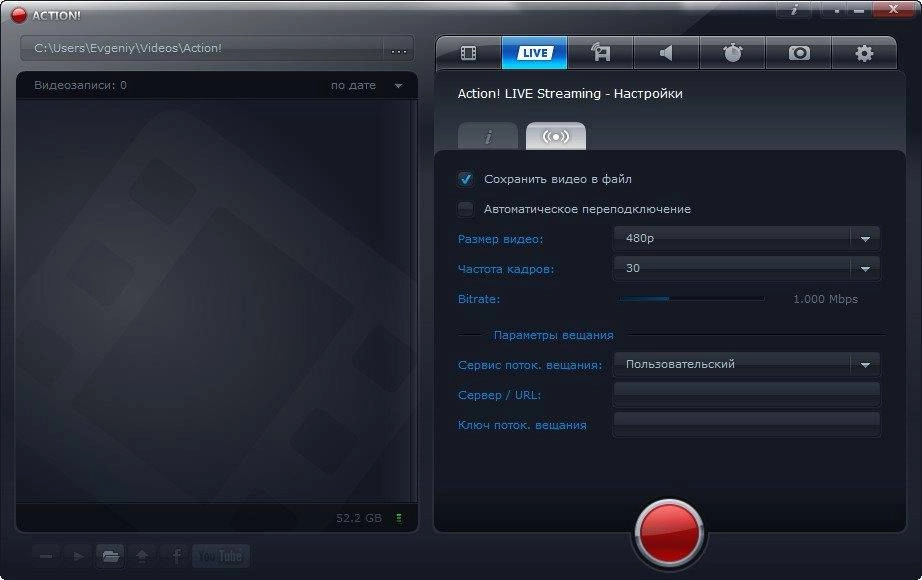
Task: Select the broadcast settings sub-tab
Action: (x=556, y=136)
